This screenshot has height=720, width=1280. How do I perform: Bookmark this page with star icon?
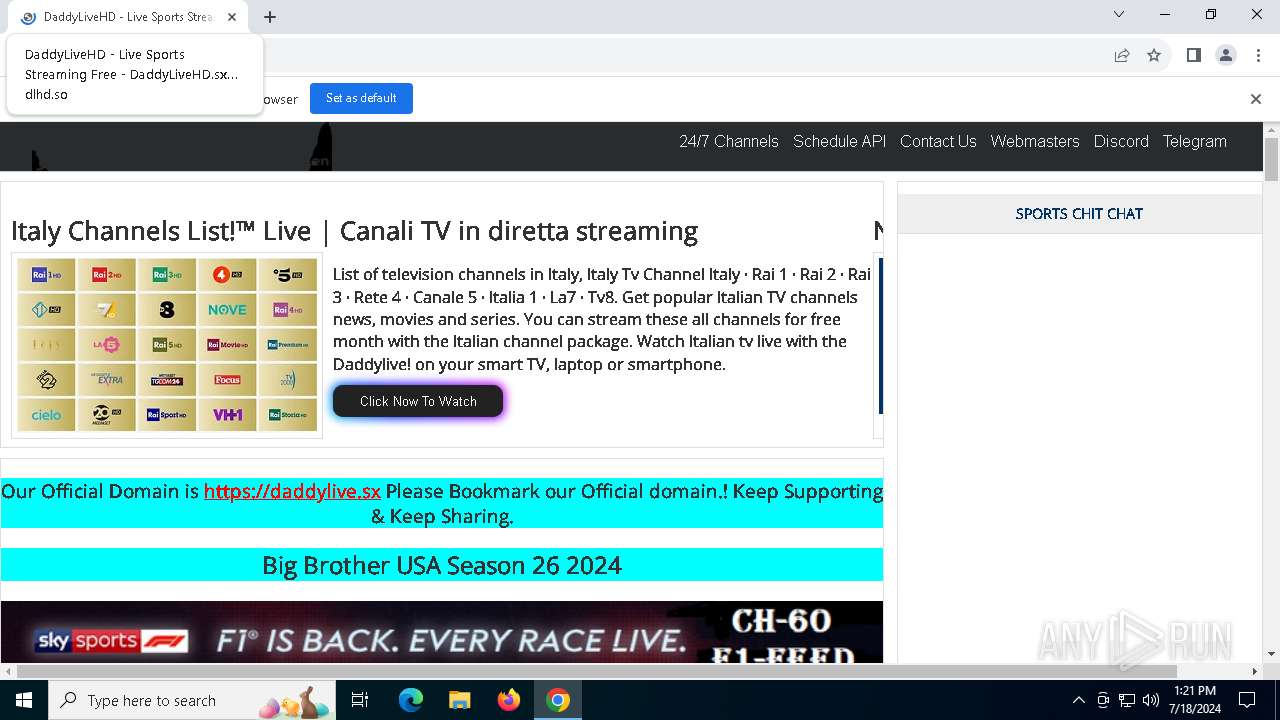pyautogui.click(x=1154, y=55)
